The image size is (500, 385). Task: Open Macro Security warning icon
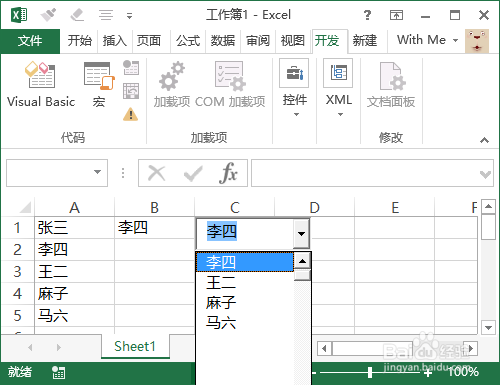click(x=131, y=115)
